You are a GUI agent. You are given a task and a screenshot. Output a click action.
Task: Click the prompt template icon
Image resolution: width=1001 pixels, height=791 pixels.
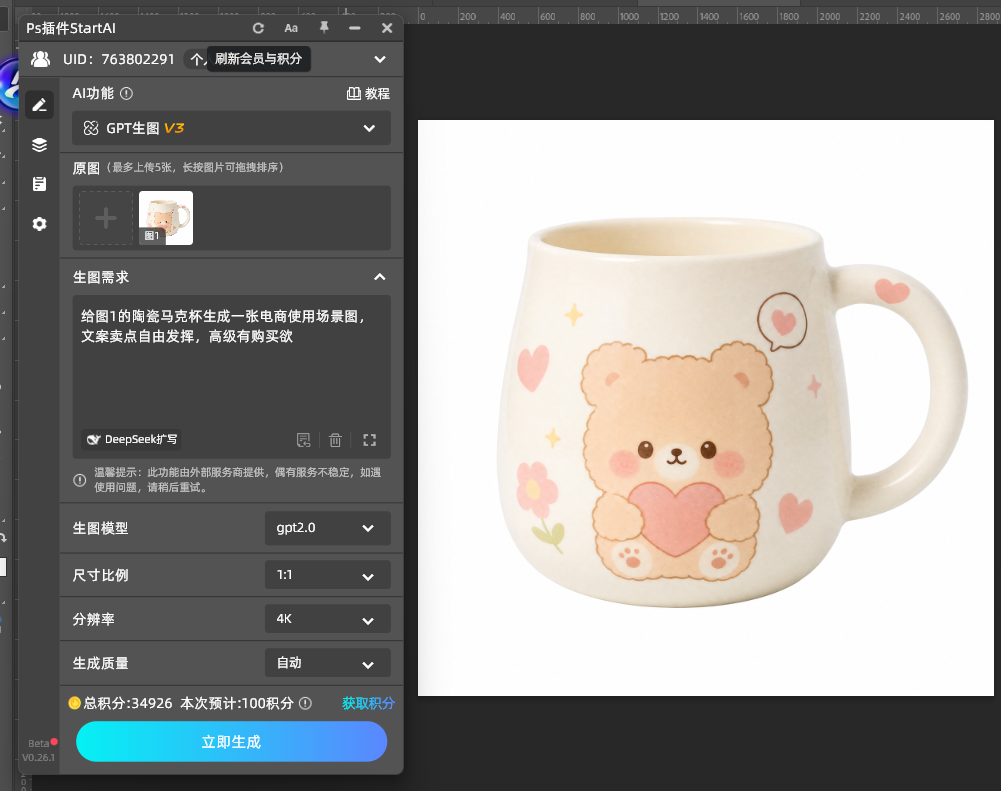point(304,440)
